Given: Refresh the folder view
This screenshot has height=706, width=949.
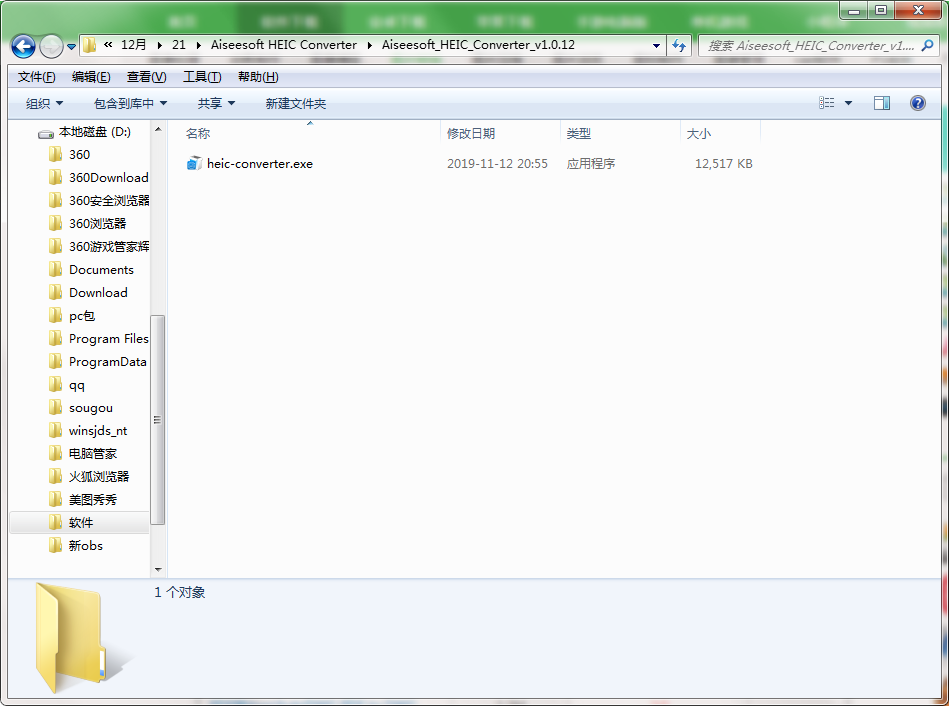Looking at the screenshot, I should click(679, 45).
